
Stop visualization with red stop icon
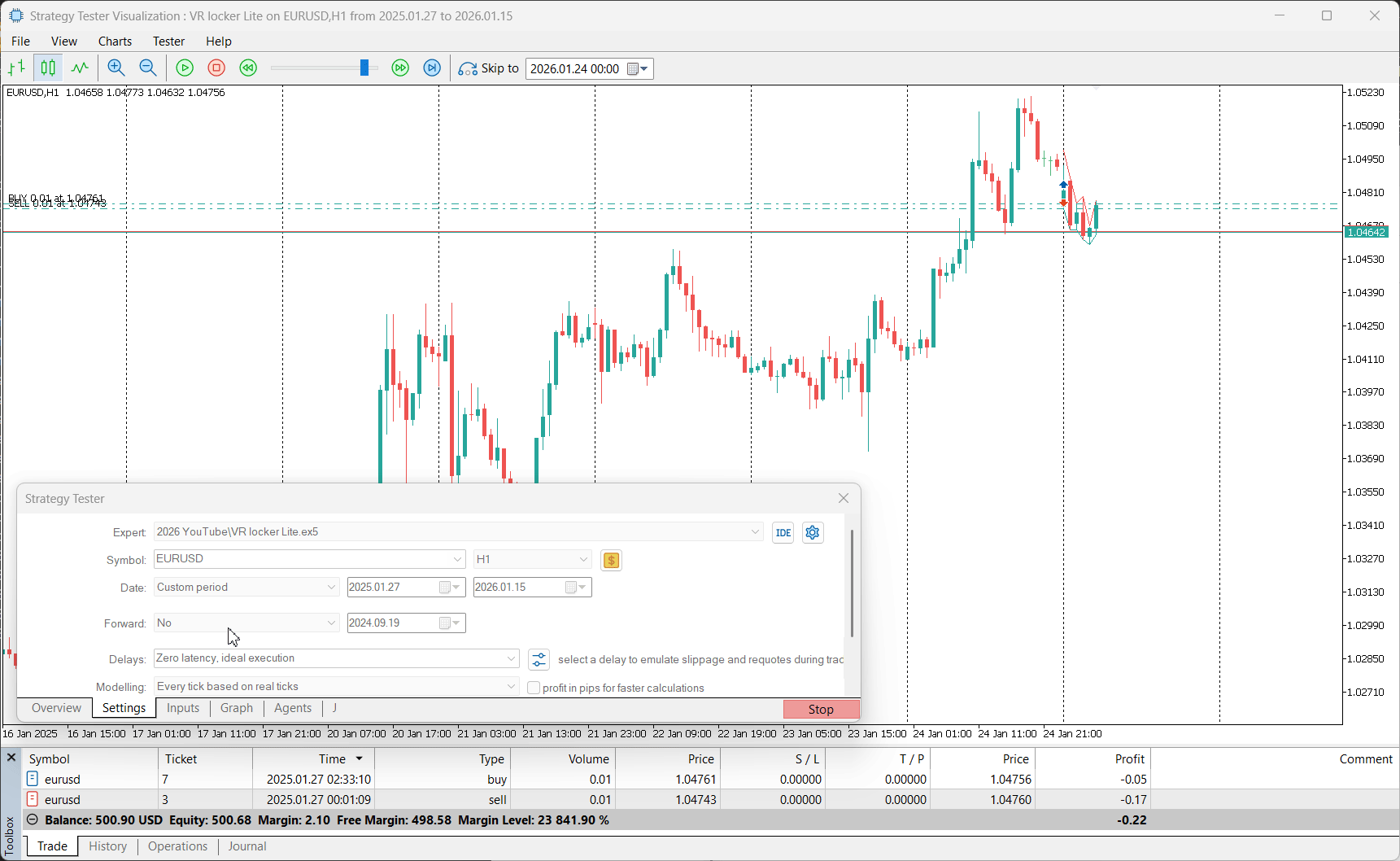pos(216,68)
